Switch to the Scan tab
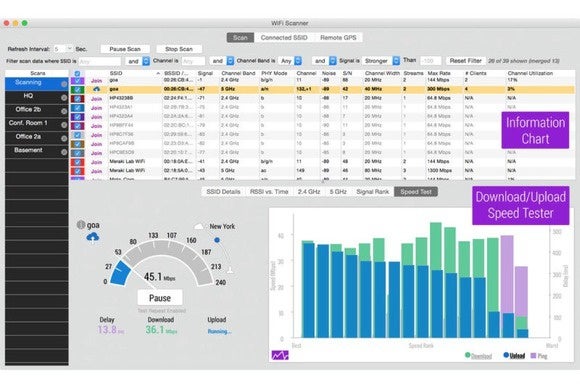This screenshot has width=580, height=388. point(240,38)
